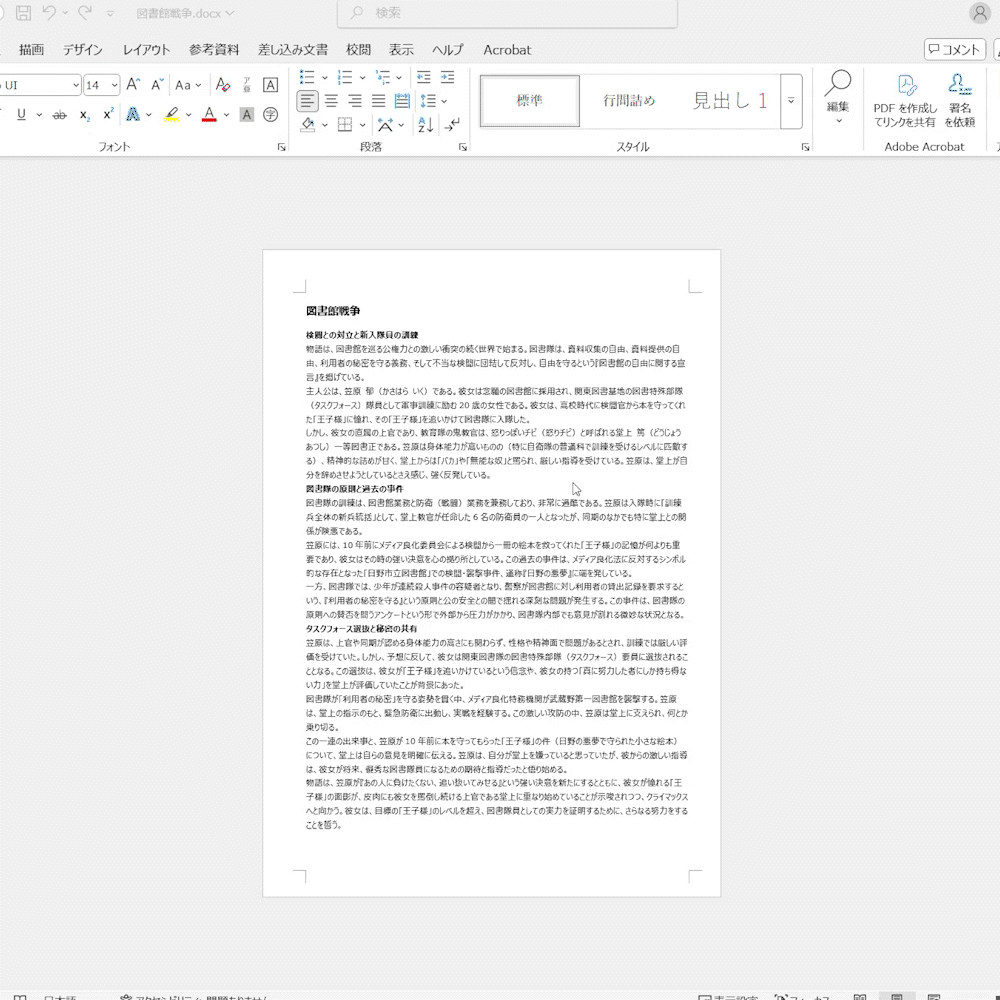
Task: Expand the styles gallery more arrow
Action: pos(791,101)
